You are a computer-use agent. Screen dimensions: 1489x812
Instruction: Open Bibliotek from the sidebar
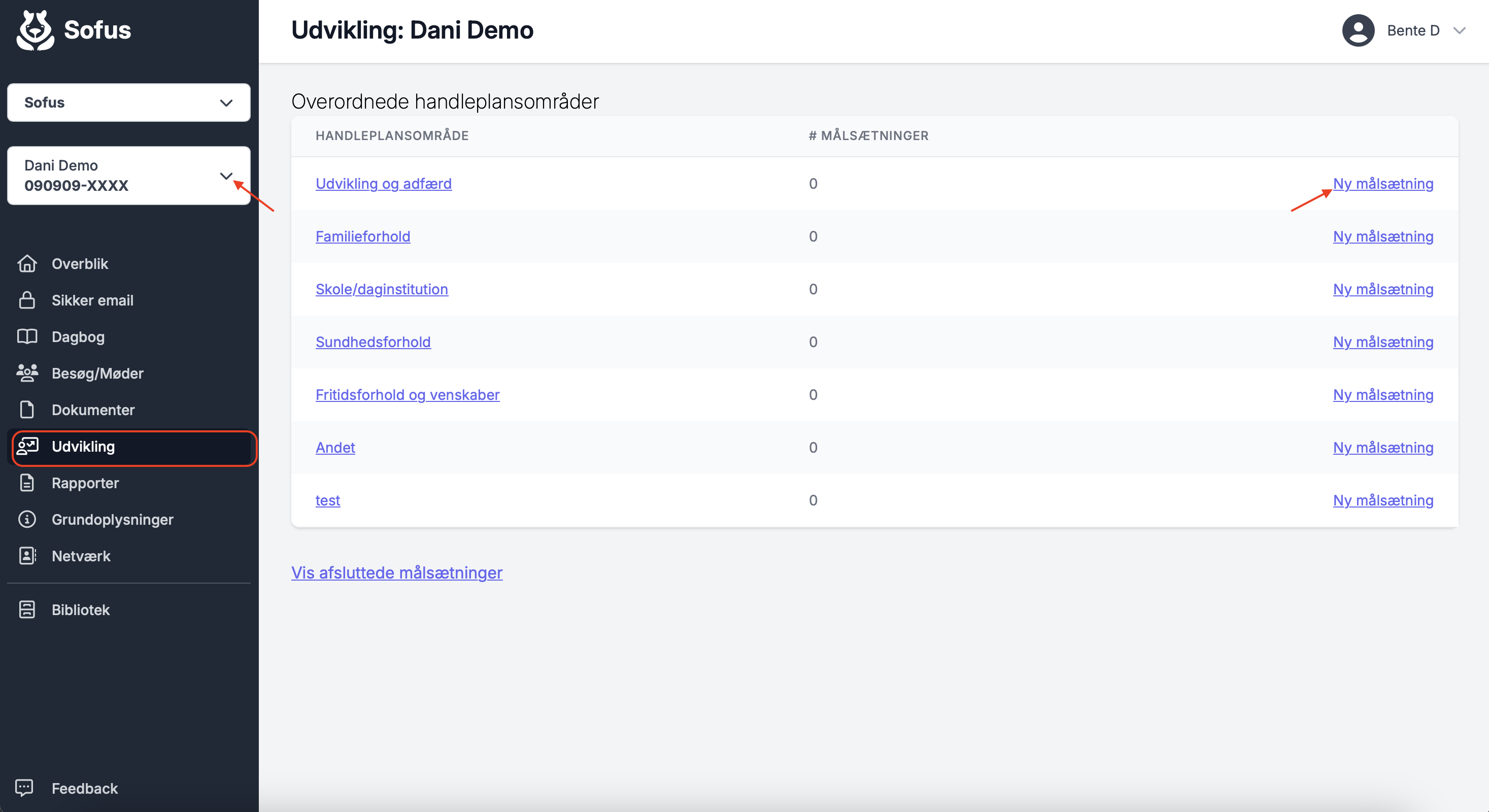click(80, 609)
